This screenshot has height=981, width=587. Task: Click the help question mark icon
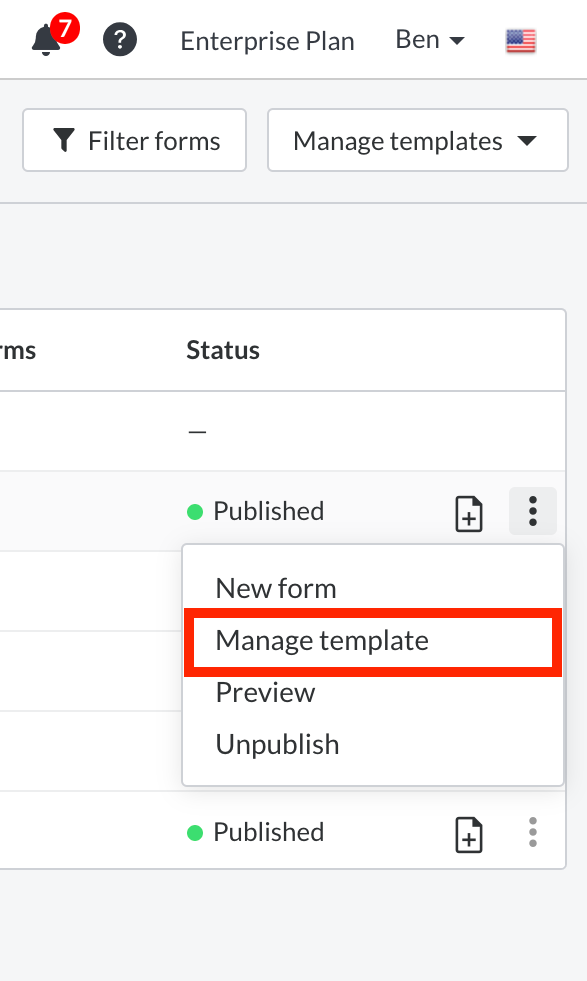pyautogui.click(x=120, y=39)
